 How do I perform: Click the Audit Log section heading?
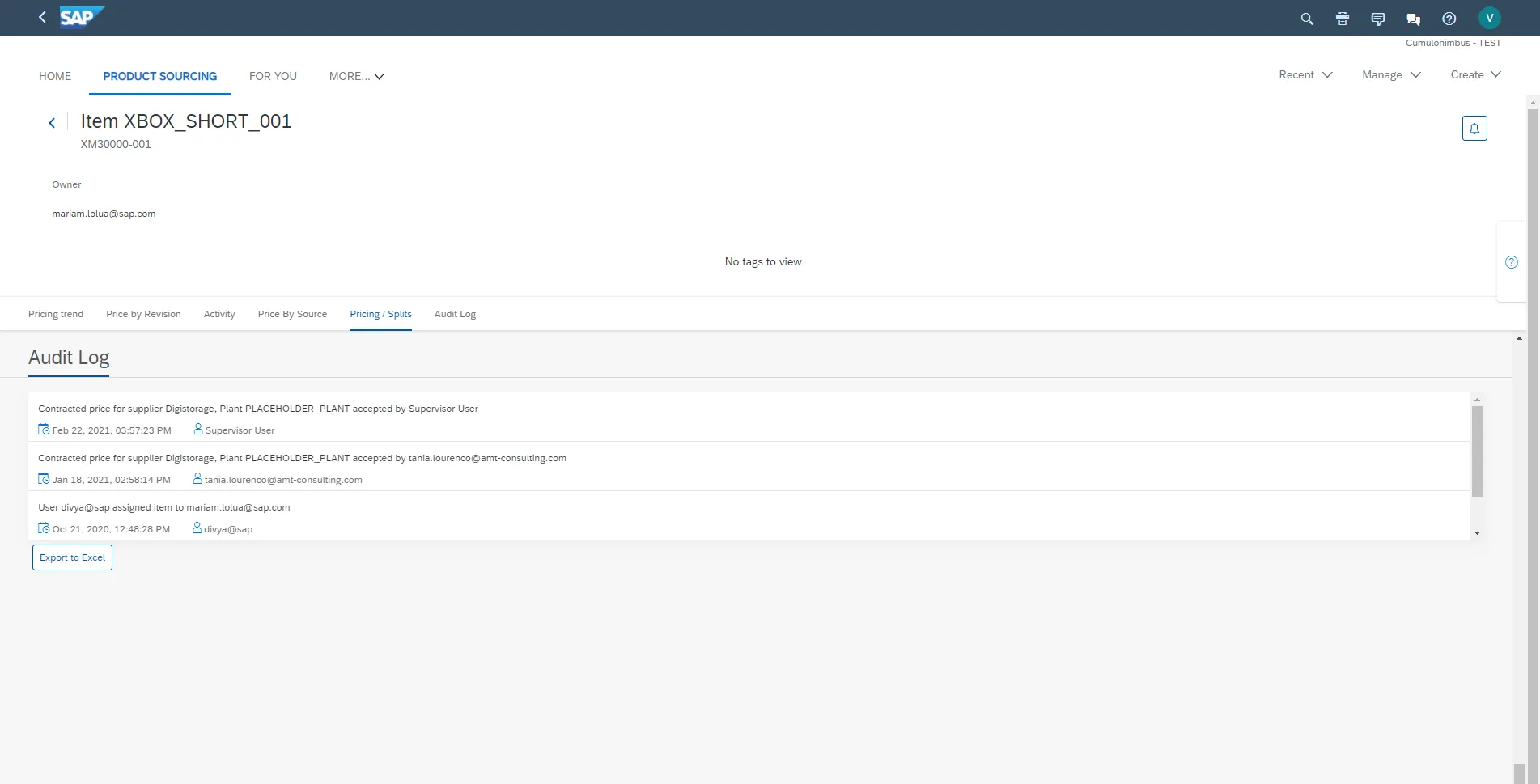tap(69, 358)
